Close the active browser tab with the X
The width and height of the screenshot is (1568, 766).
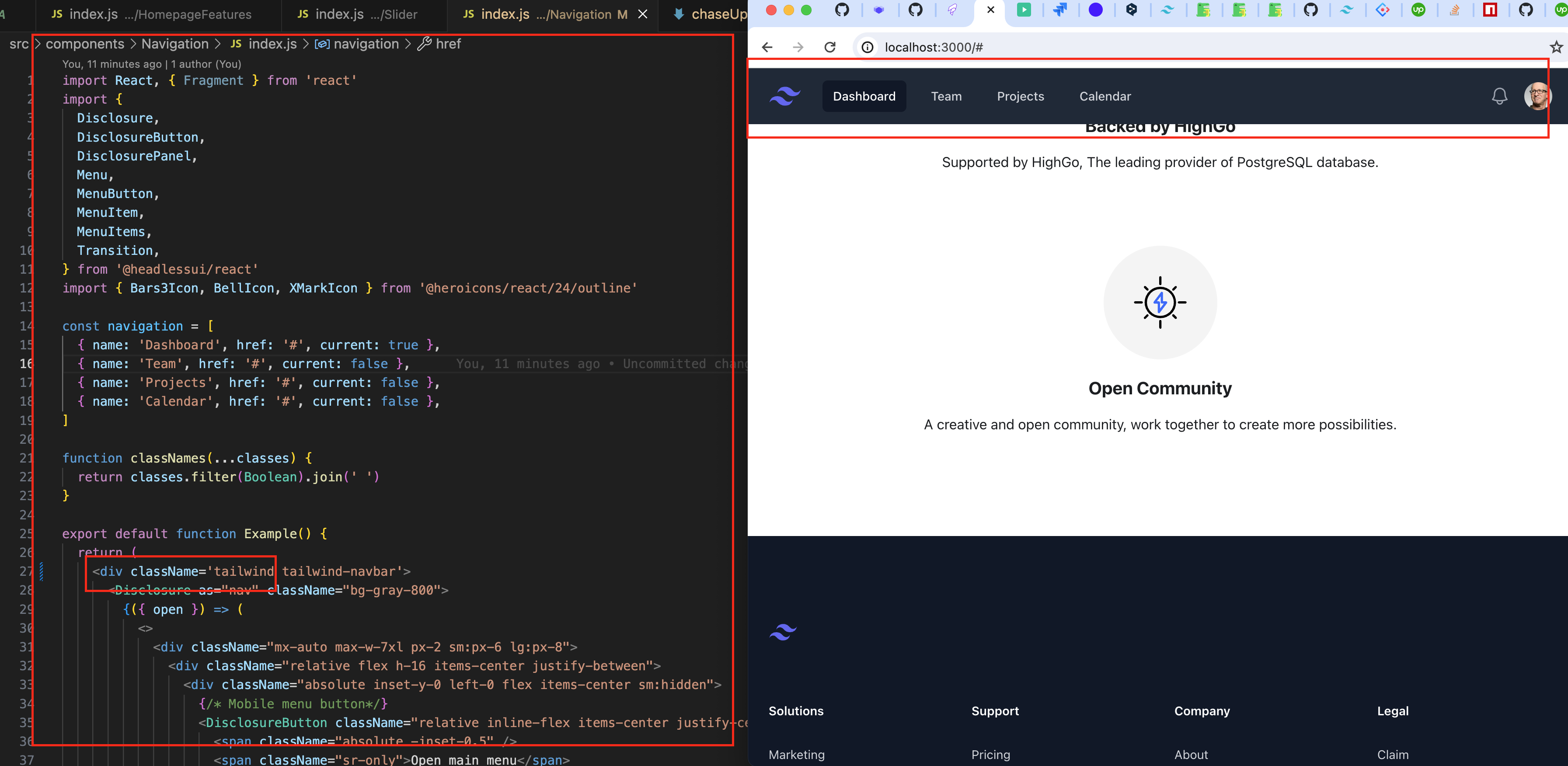coord(990,10)
